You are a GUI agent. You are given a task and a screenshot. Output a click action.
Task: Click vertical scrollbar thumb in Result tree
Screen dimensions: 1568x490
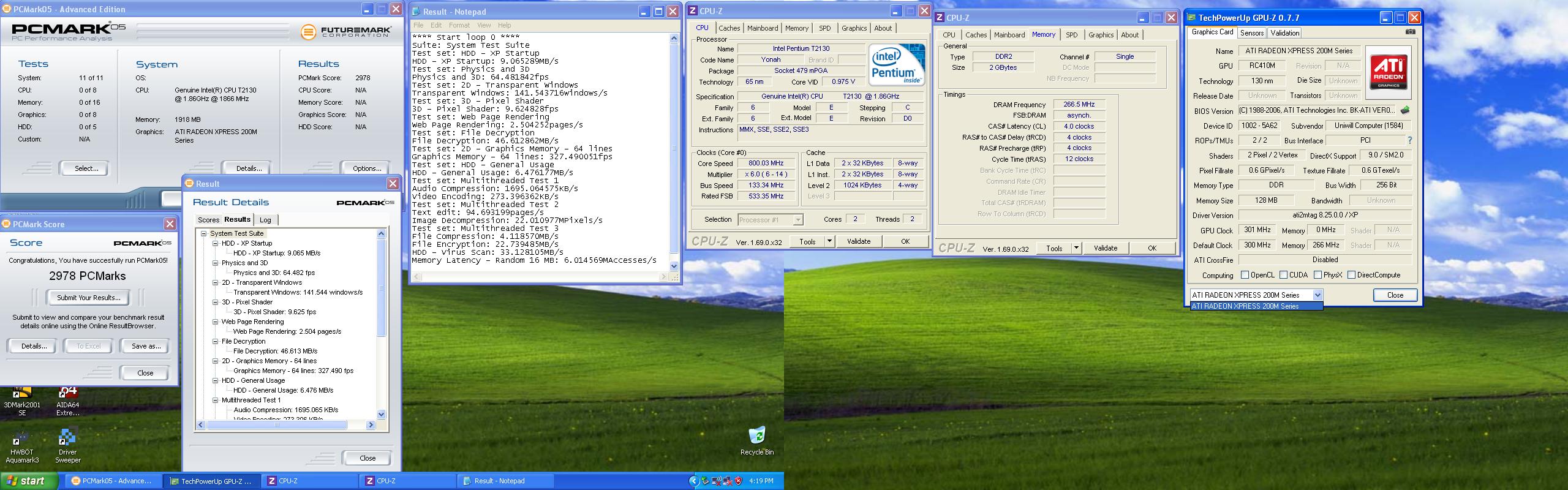click(x=381, y=288)
